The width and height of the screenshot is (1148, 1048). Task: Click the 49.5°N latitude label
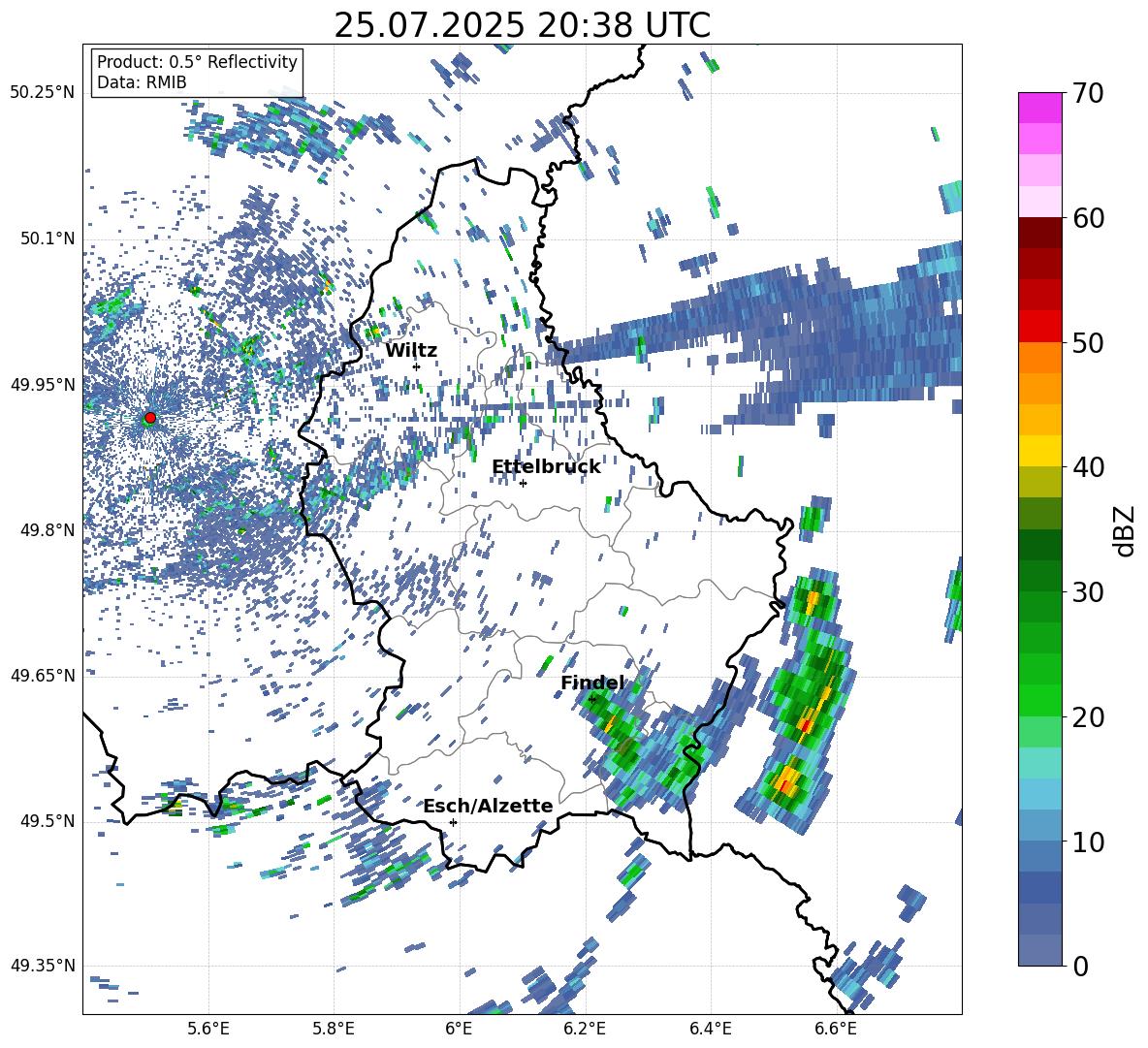coord(48,821)
